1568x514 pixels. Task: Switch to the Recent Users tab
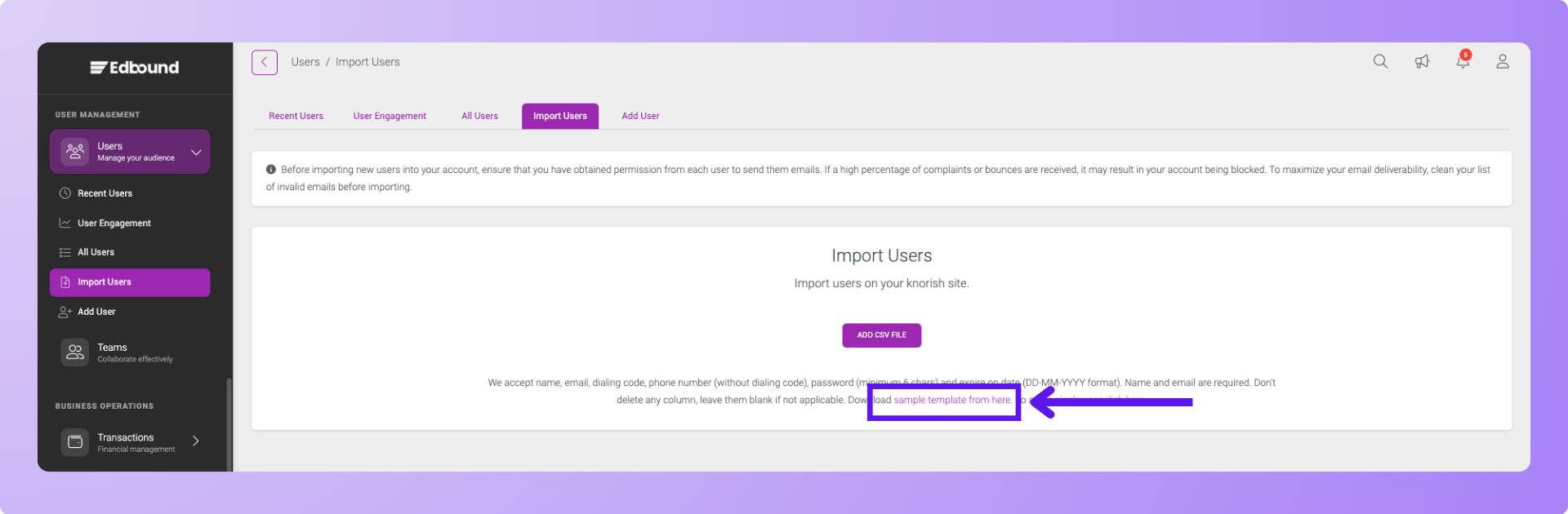tap(296, 116)
